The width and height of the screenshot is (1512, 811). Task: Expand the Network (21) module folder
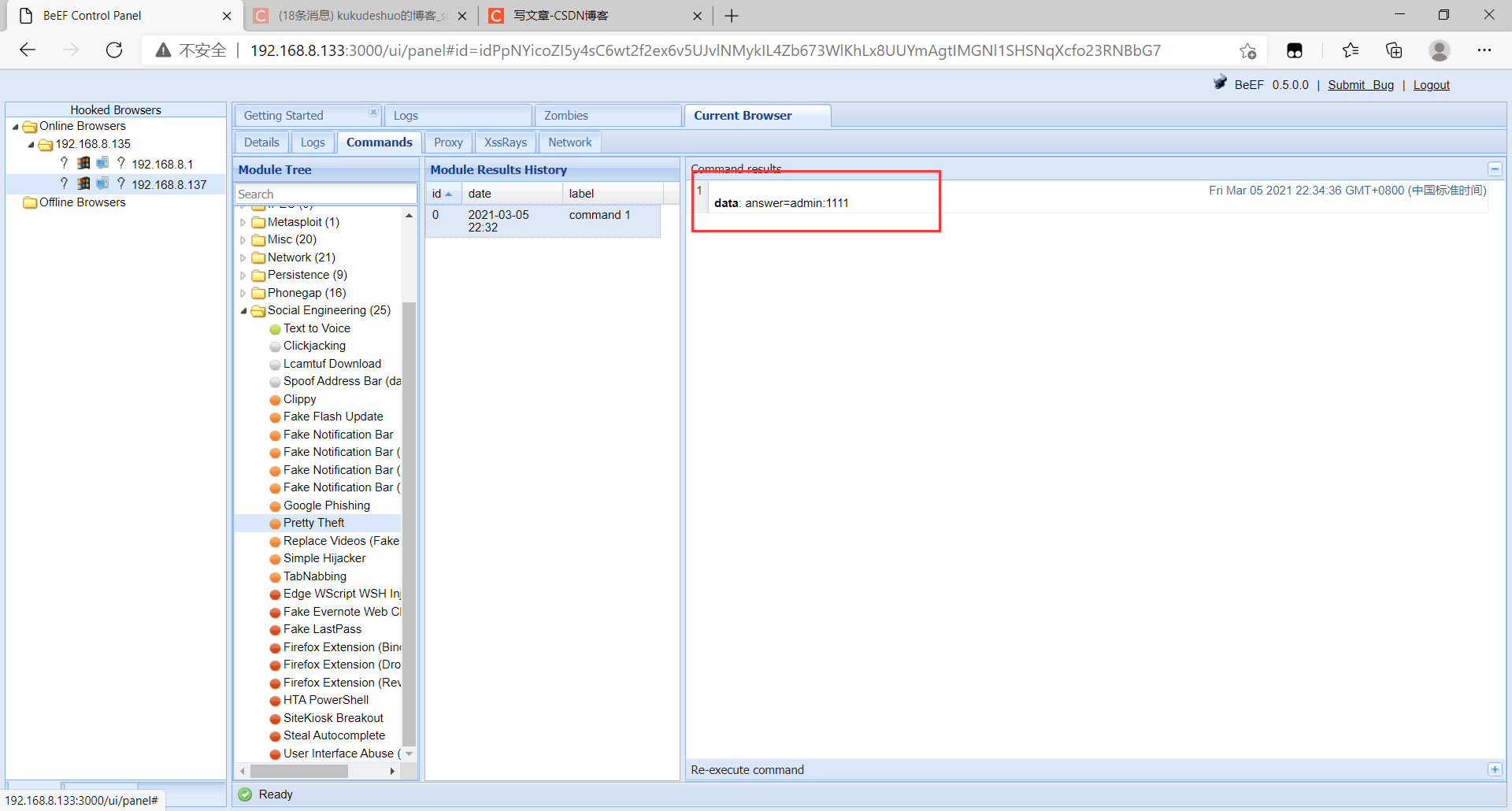(x=243, y=258)
